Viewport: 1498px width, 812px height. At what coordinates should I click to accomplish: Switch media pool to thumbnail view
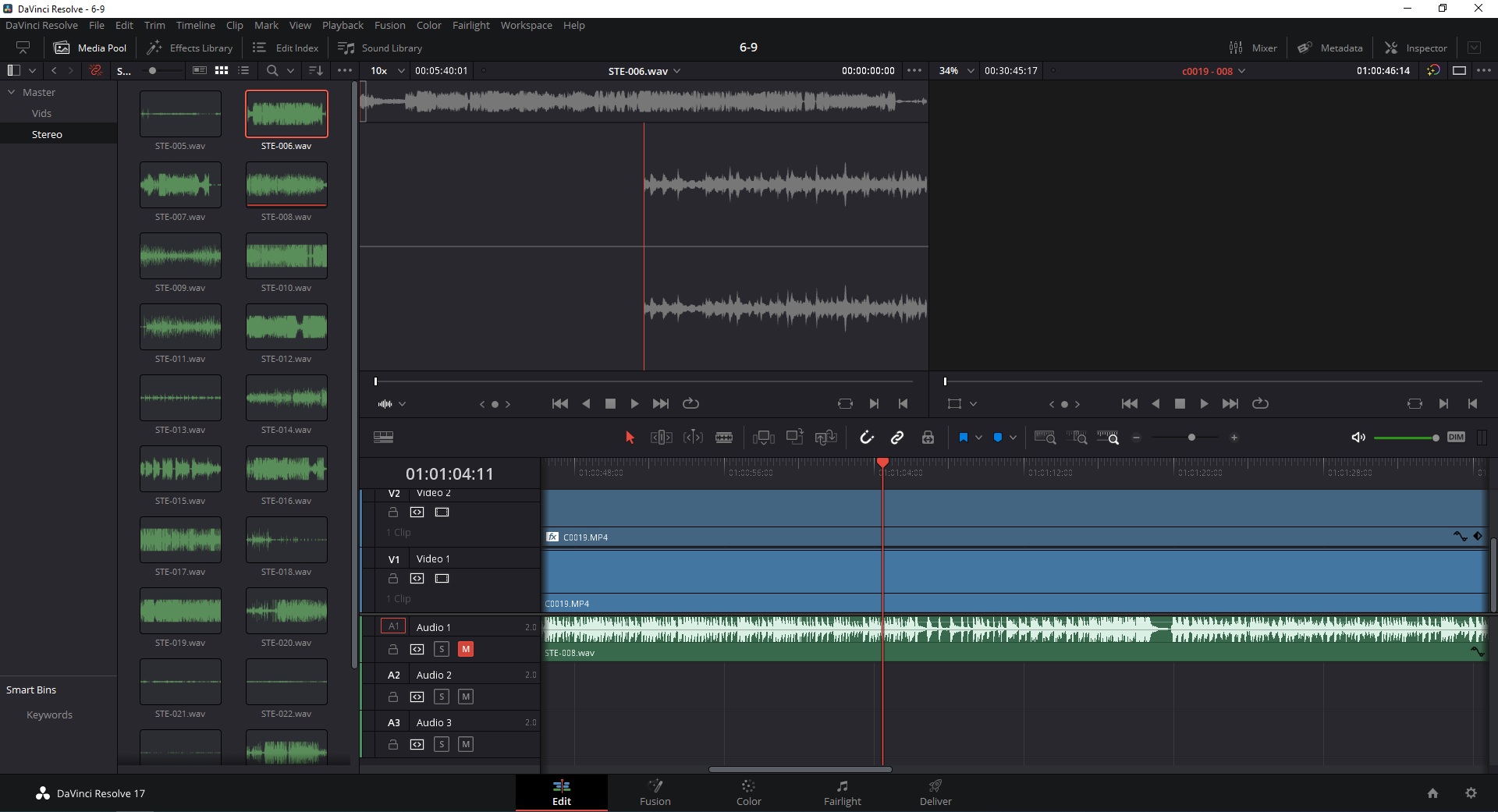point(222,70)
